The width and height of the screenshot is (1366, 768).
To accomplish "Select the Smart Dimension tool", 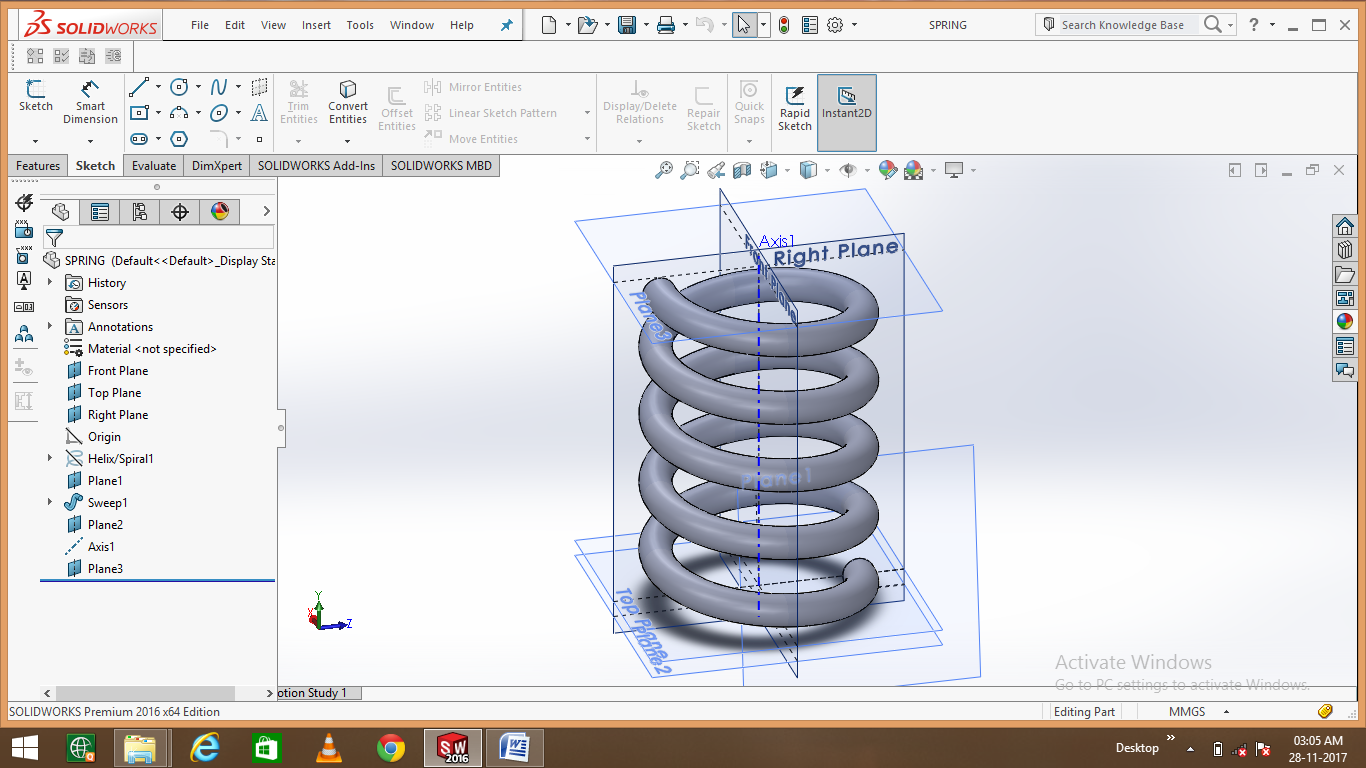I will 90,100.
